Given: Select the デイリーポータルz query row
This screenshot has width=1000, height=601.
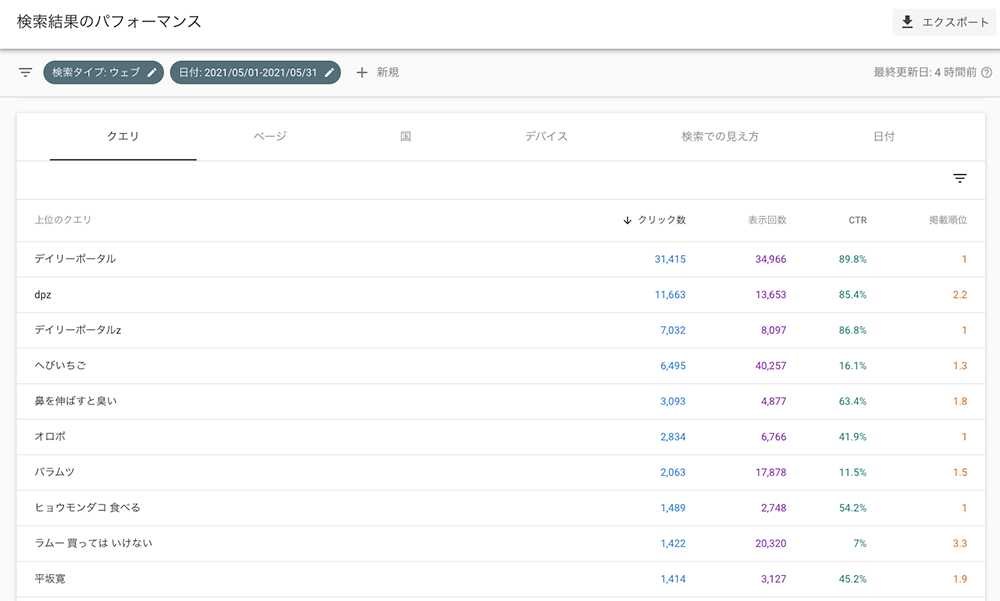Looking at the screenshot, I should [x=501, y=330].
